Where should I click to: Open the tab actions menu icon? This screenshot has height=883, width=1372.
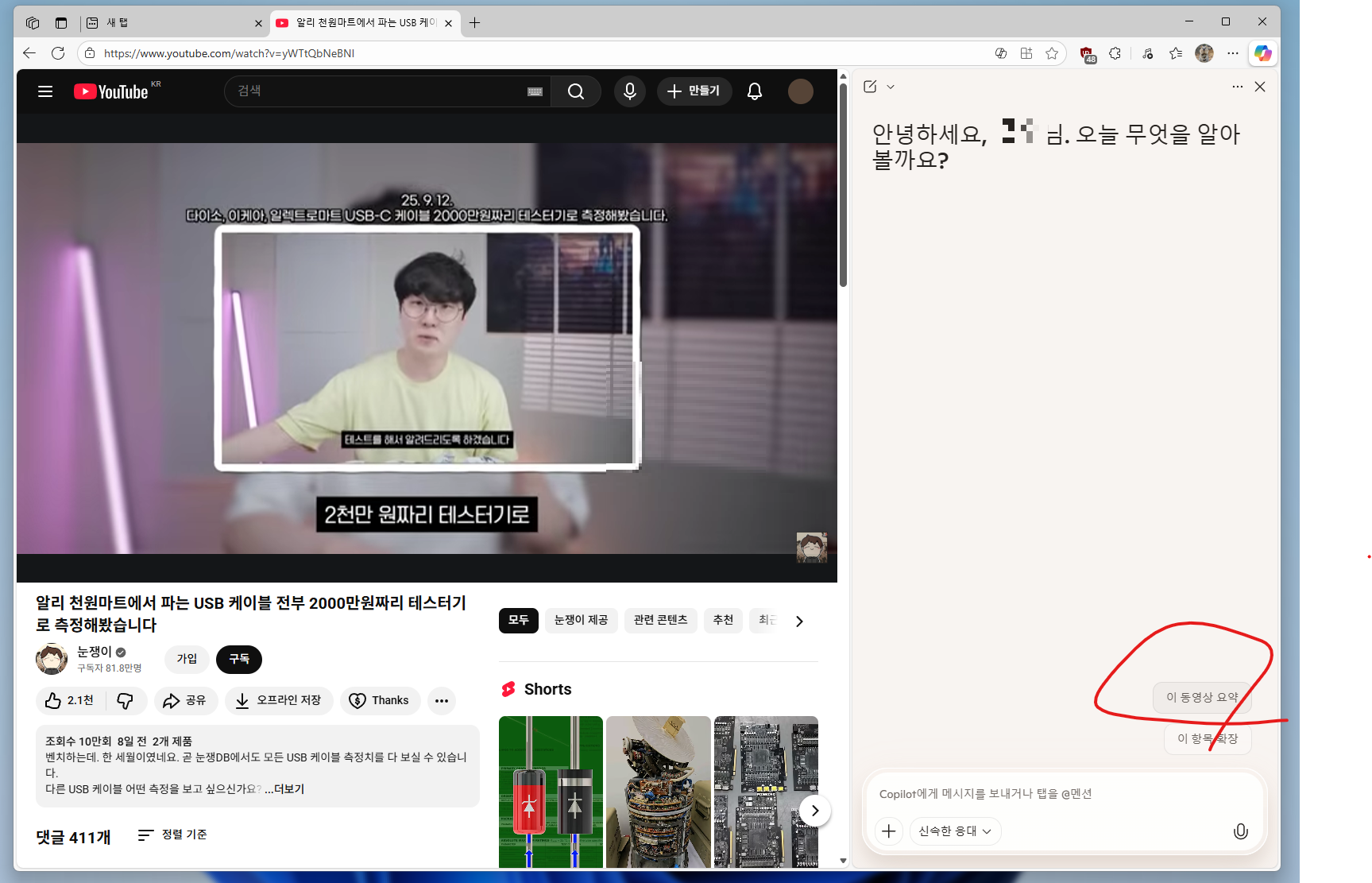[61, 23]
